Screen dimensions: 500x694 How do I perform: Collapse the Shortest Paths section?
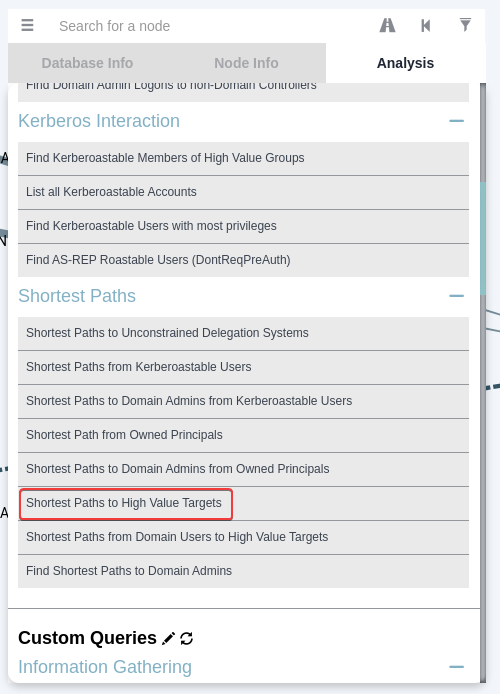(456, 296)
